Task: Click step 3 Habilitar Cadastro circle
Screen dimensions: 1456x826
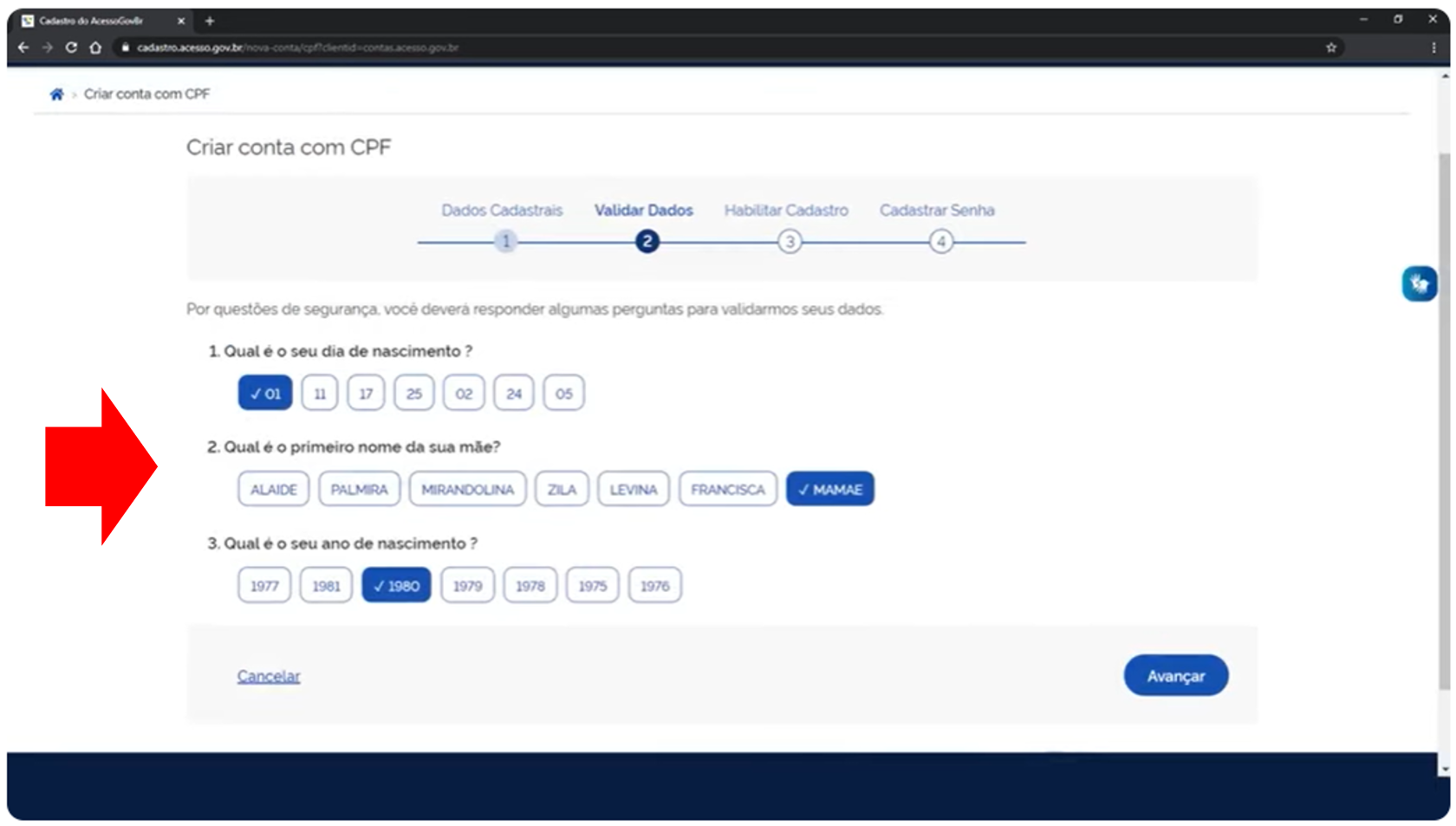Action: (789, 242)
